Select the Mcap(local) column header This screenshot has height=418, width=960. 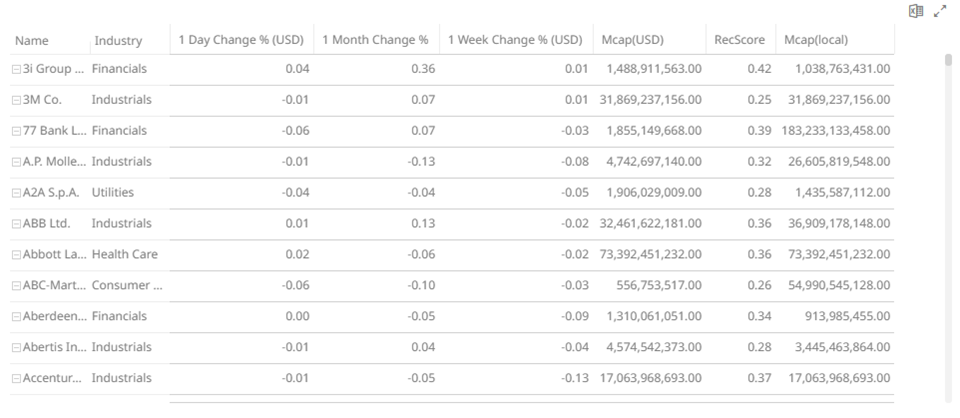pyautogui.click(x=816, y=40)
